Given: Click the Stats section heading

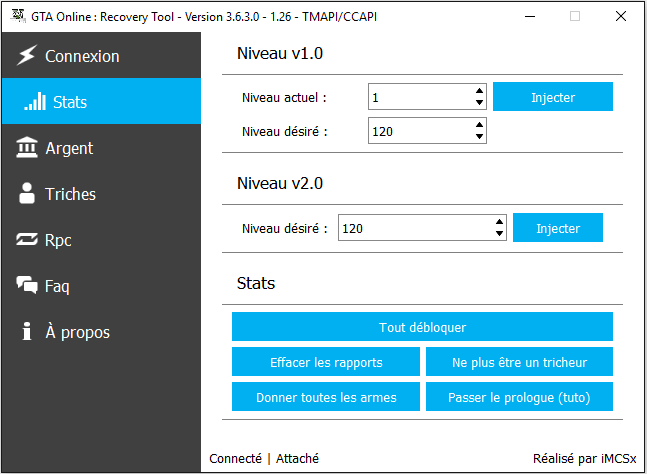Looking at the screenshot, I should pyautogui.click(x=256, y=283).
